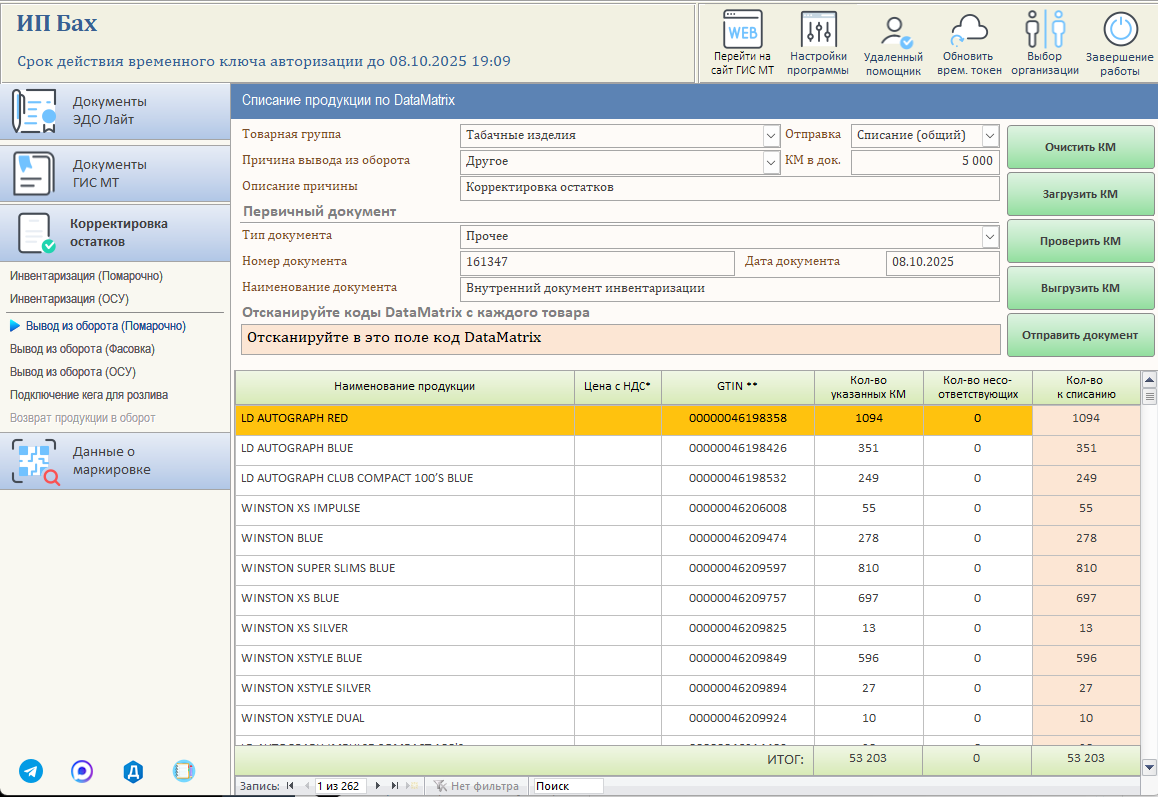This screenshot has width=1158, height=797.
Task: Go to next record navigation arrow
Action: tap(378, 786)
